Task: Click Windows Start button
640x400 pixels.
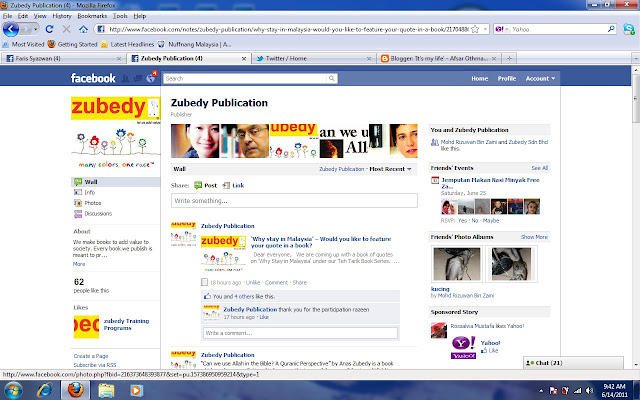Action: click(x=13, y=390)
